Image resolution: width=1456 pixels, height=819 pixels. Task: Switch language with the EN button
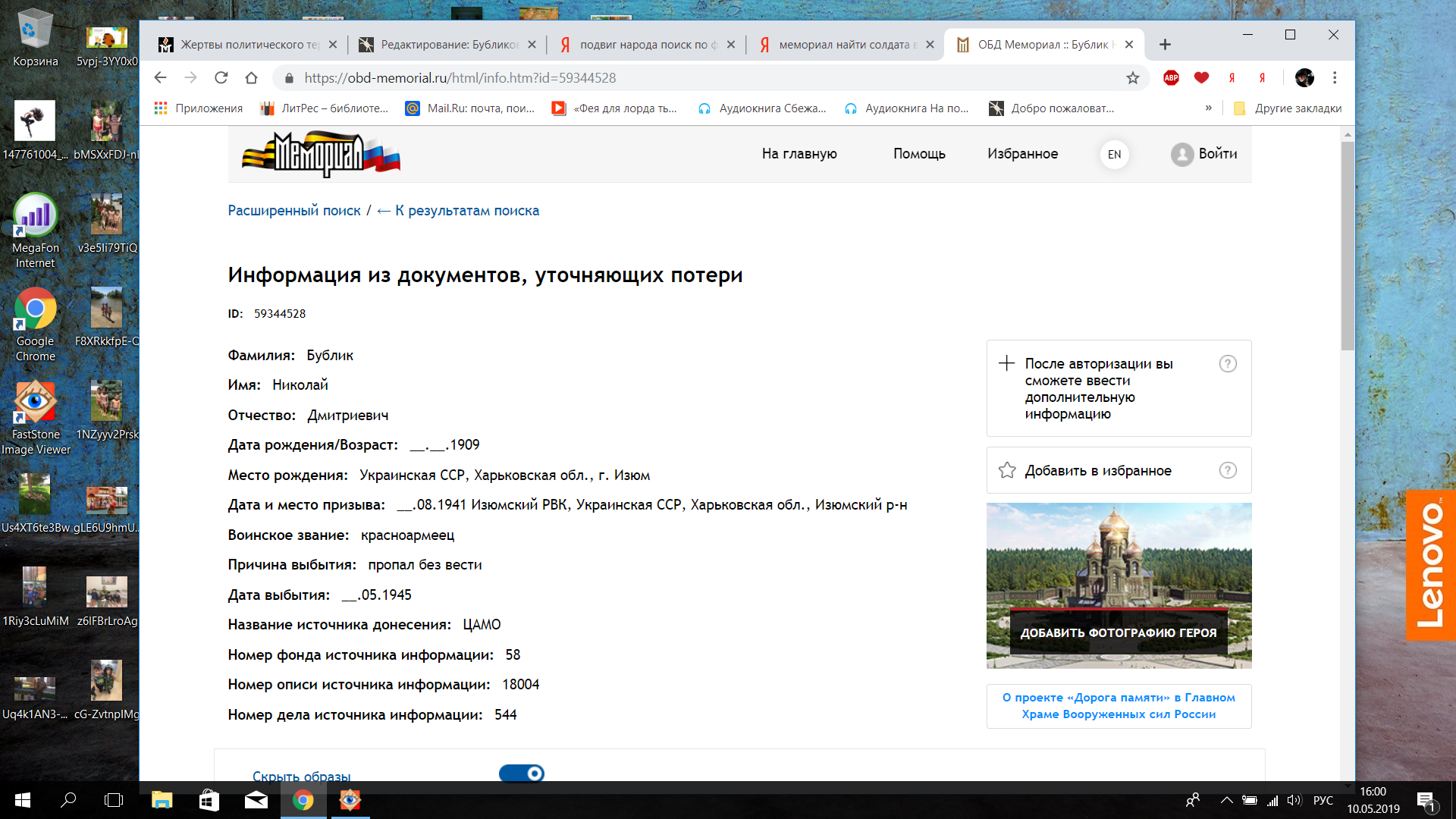[x=1114, y=155]
